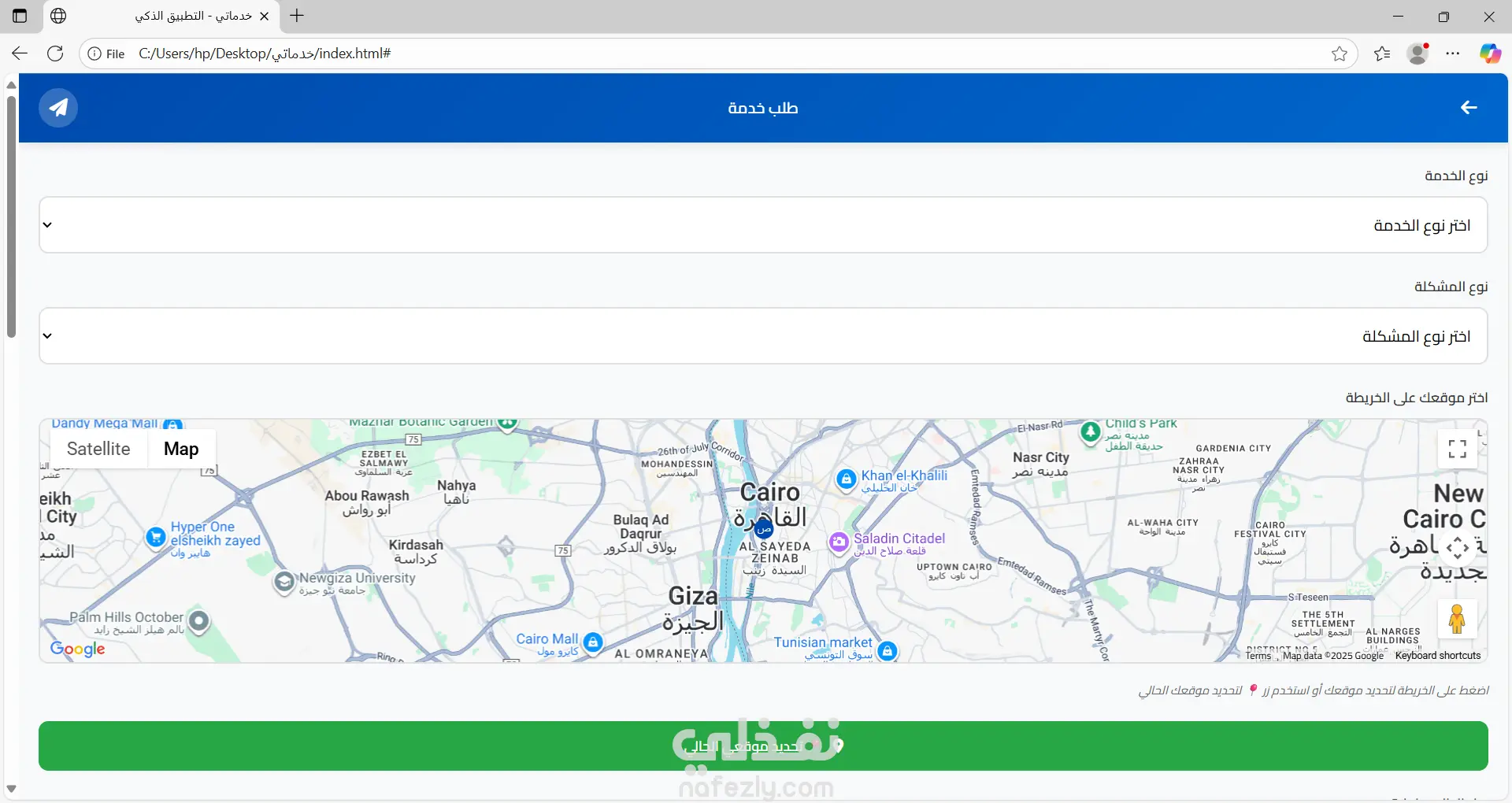
Task: Click the map camera pan control
Action: pyautogui.click(x=1457, y=547)
